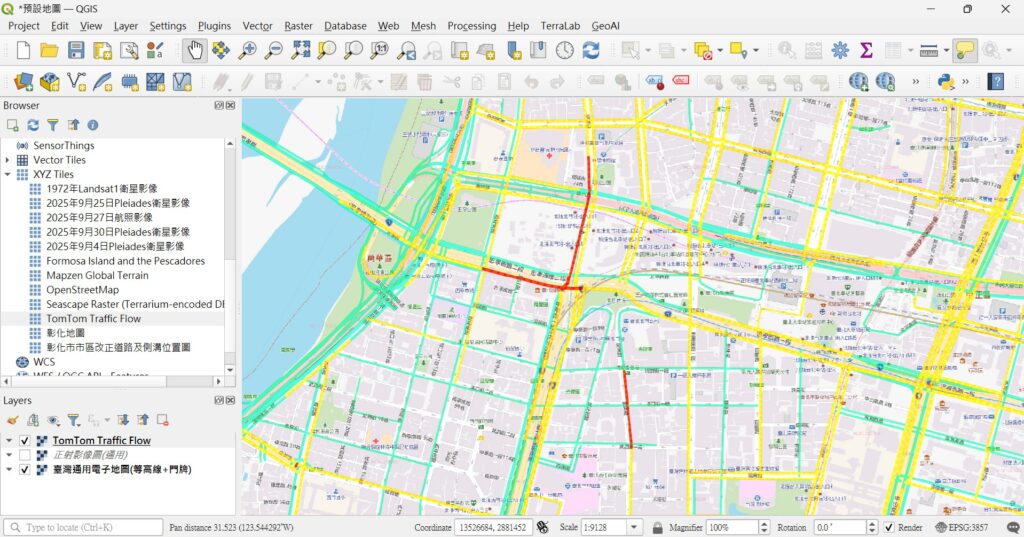Toggle the Render checkbox
The height and width of the screenshot is (537, 1024).
click(x=889, y=527)
